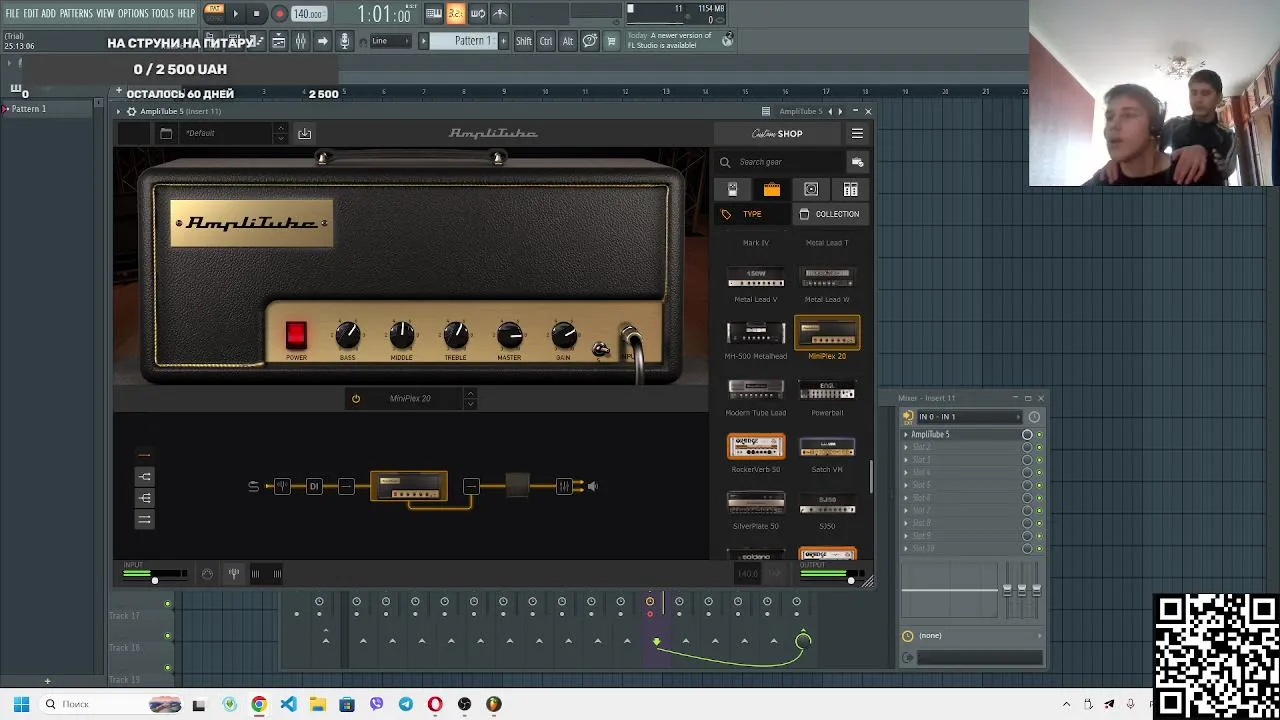
Task: Open the mixer block at chain end
Action: click(x=564, y=487)
